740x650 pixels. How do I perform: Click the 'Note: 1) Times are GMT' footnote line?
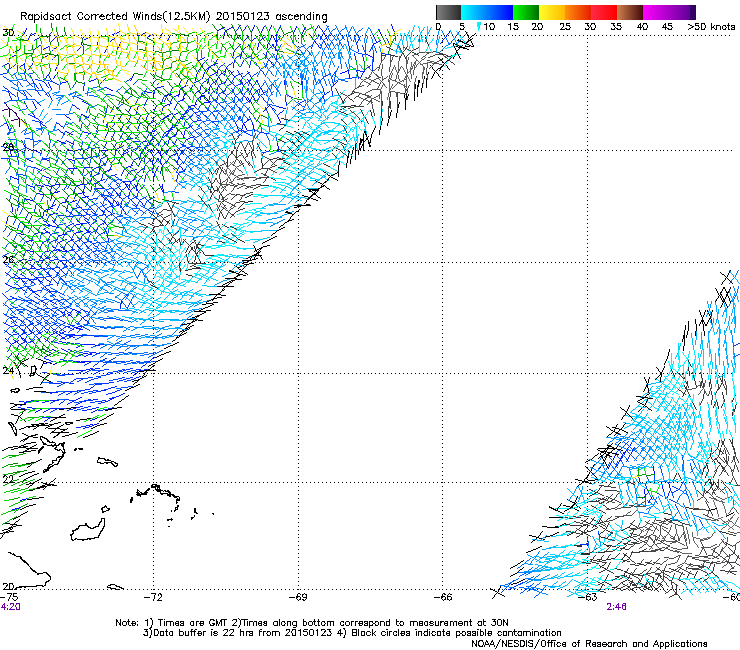(311, 623)
